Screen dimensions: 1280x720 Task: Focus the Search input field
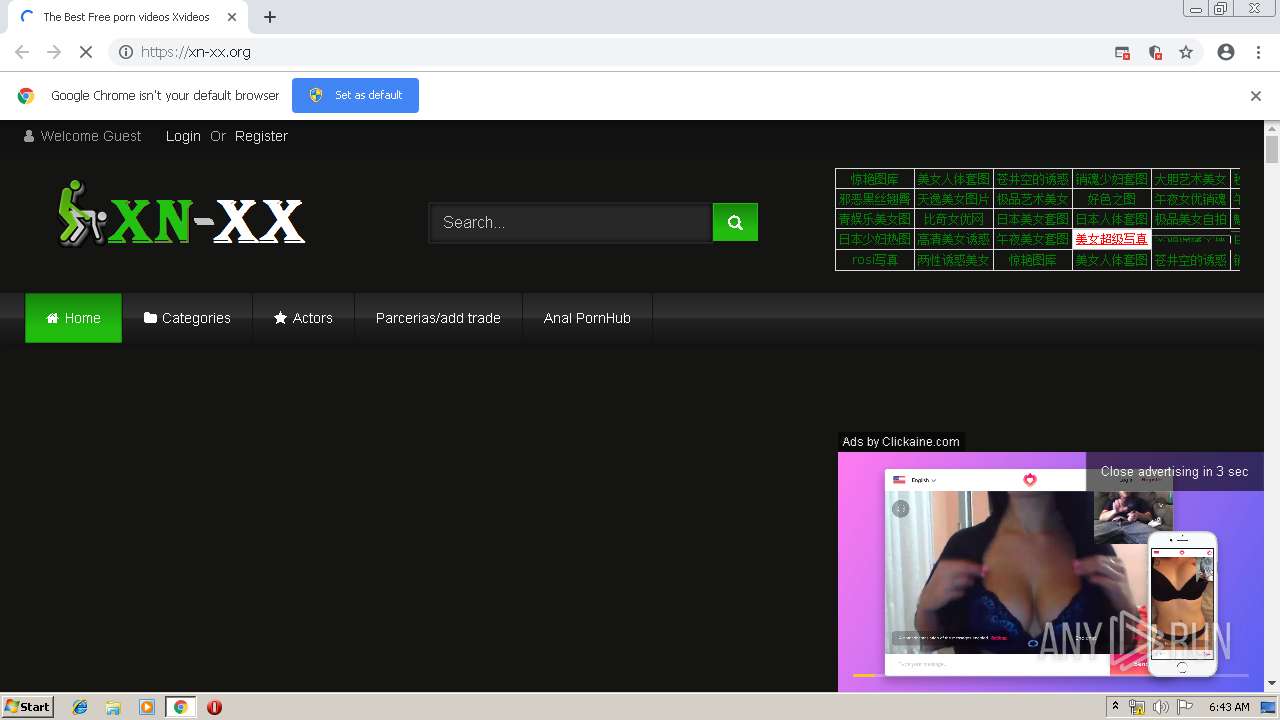[x=571, y=222]
